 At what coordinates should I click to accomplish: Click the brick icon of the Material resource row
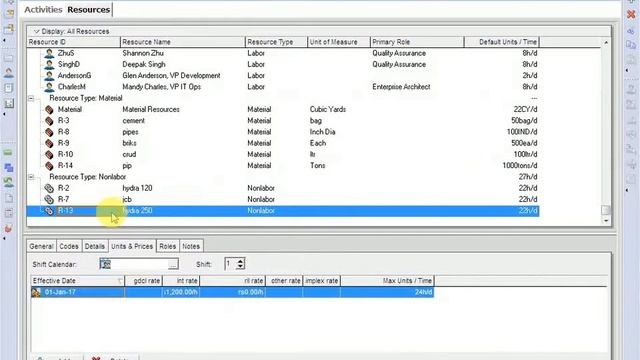point(49,110)
